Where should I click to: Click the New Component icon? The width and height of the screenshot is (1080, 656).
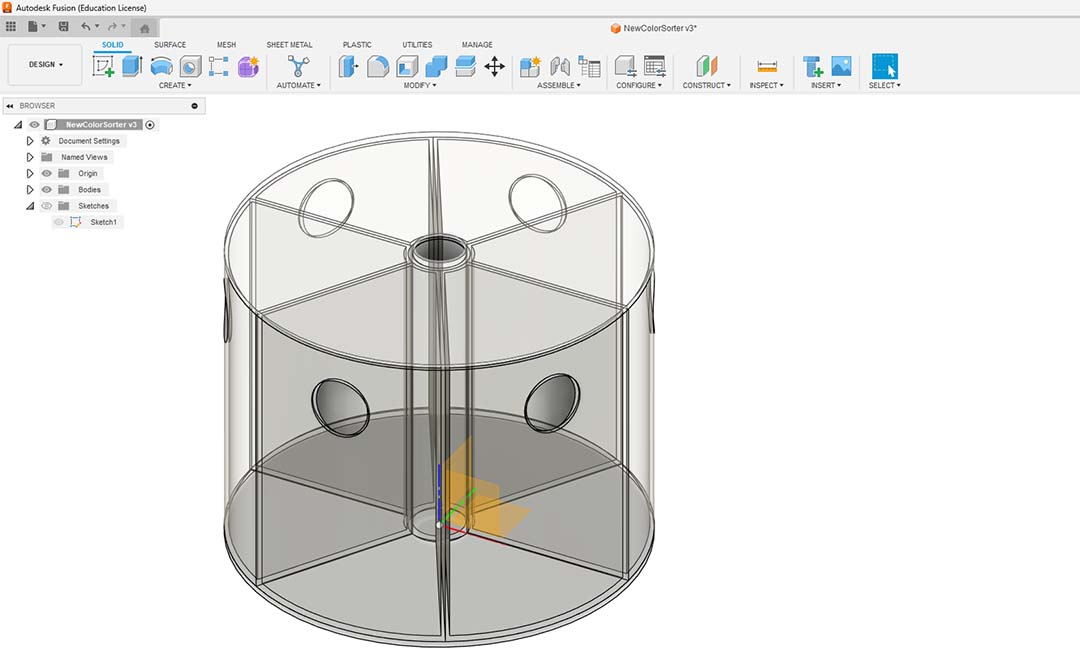coord(530,67)
